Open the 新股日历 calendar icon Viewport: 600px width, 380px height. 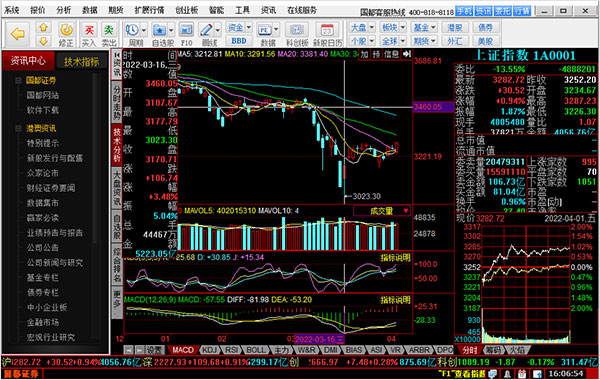tap(327, 30)
